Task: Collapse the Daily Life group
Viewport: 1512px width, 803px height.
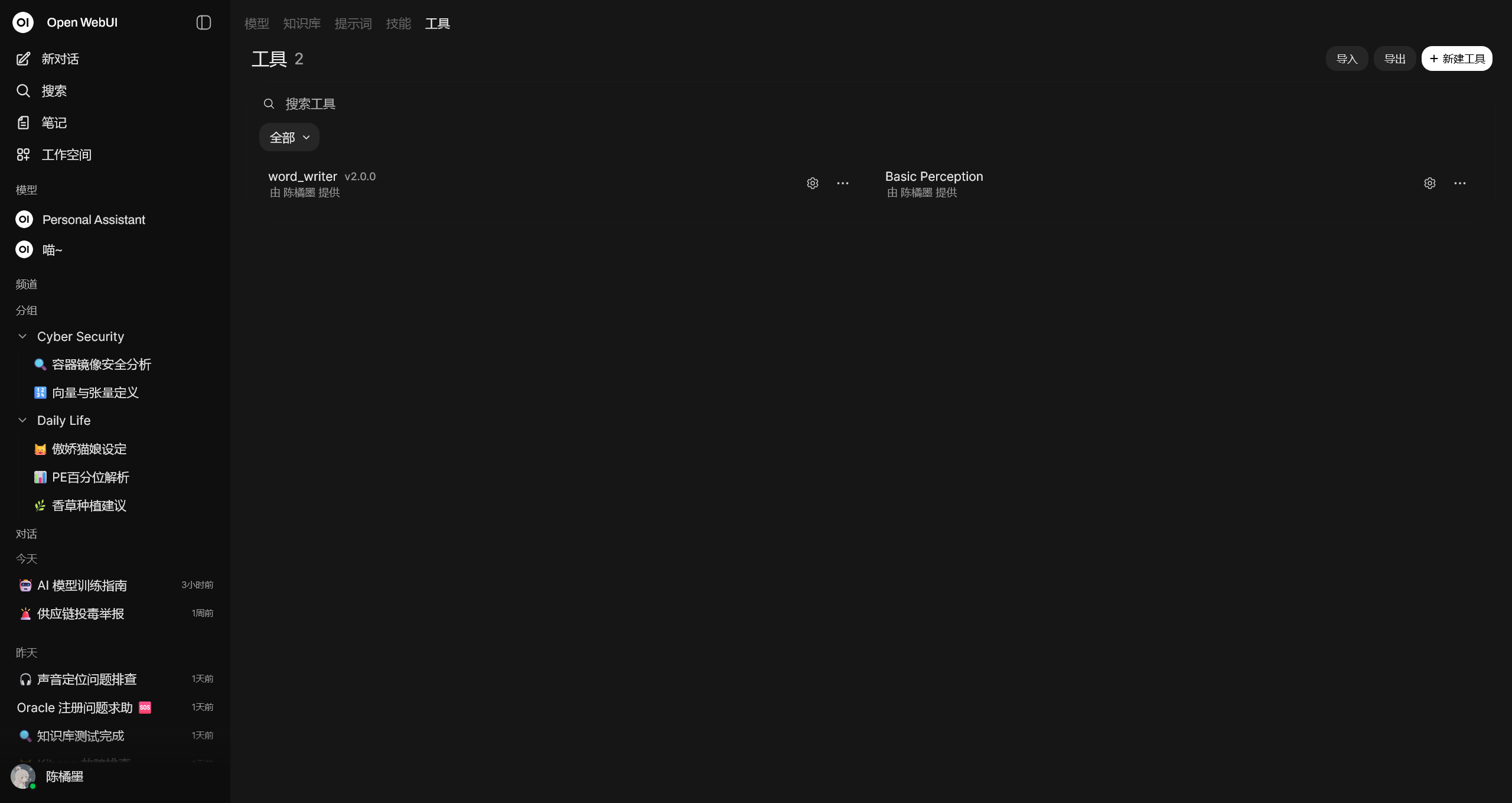Action: click(x=22, y=420)
